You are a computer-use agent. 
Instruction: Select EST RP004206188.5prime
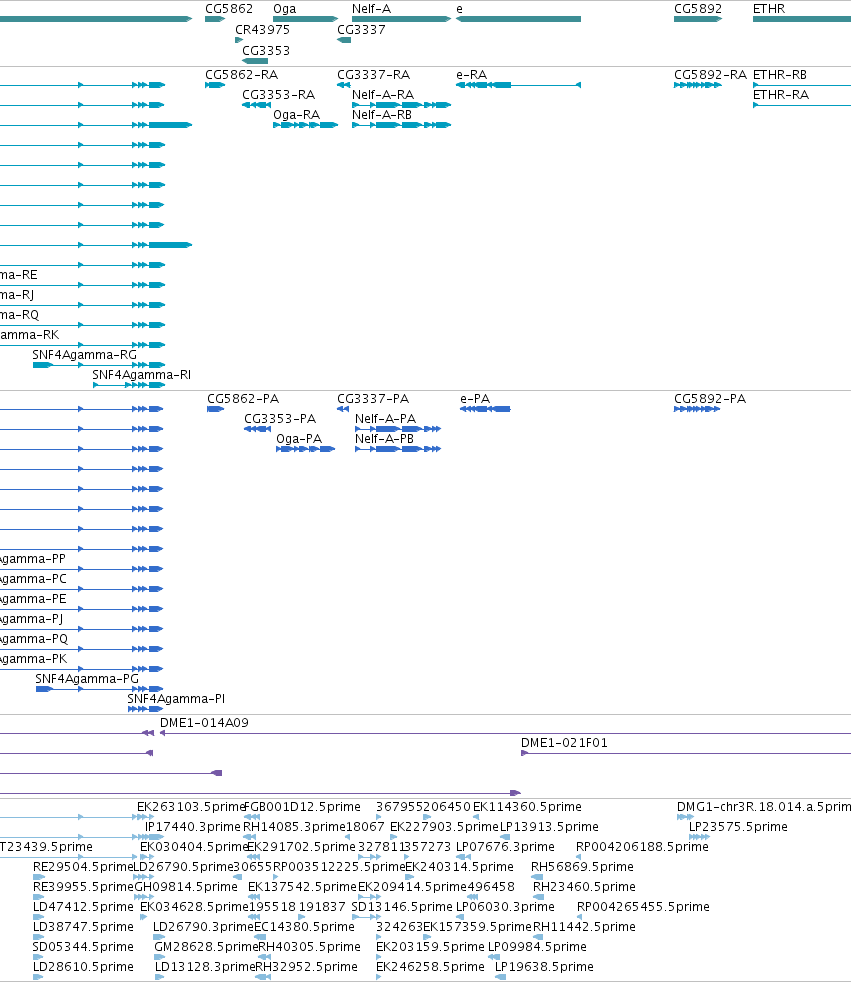tap(642, 847)
